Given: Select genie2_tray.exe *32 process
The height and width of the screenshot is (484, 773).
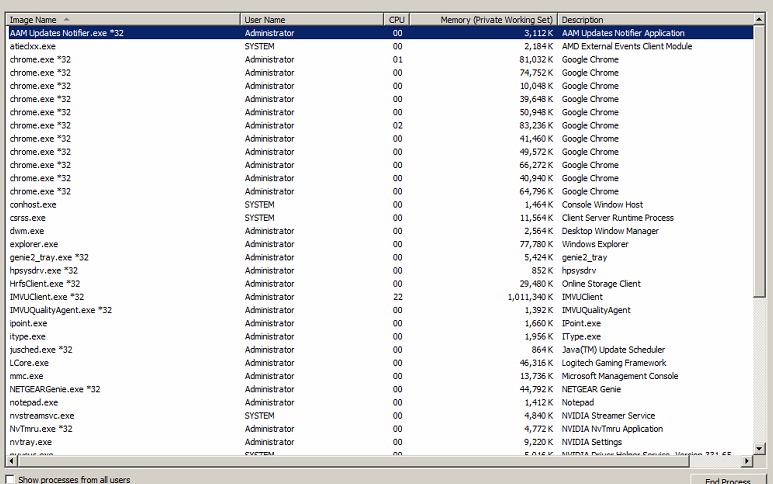Looking at the screenshot, I should point(380,257).
